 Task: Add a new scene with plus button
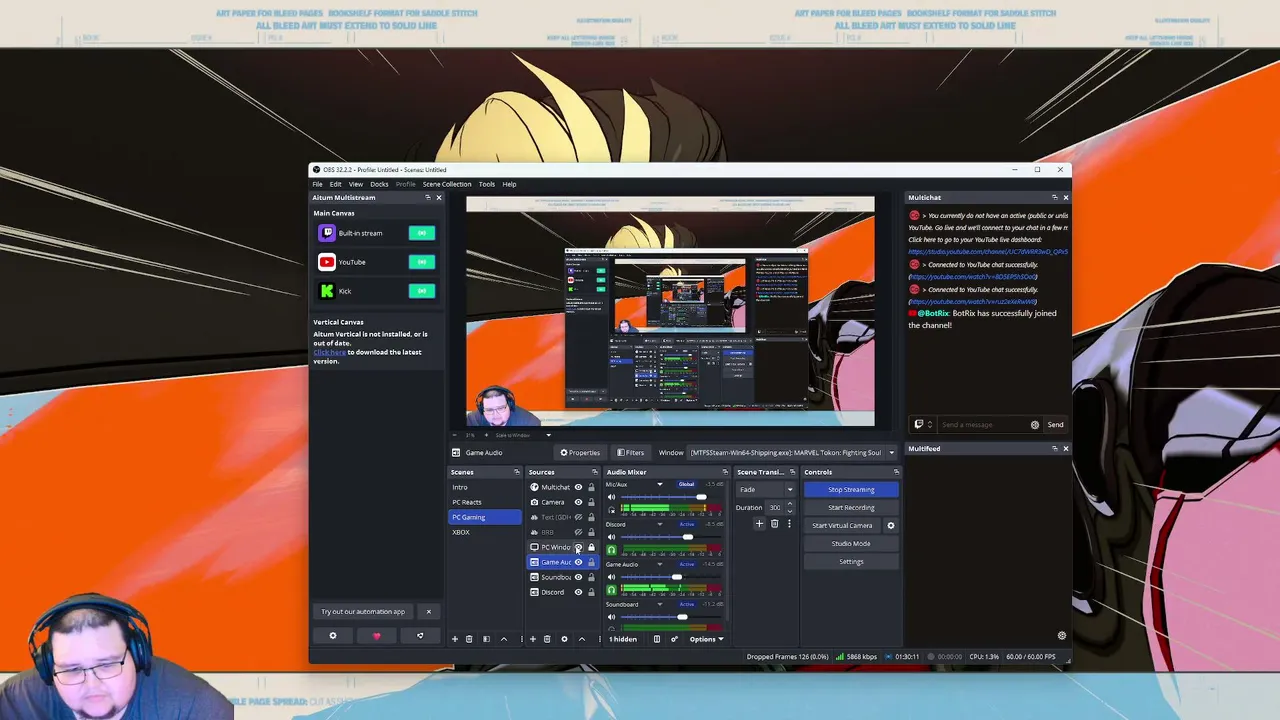pos(454,639)
